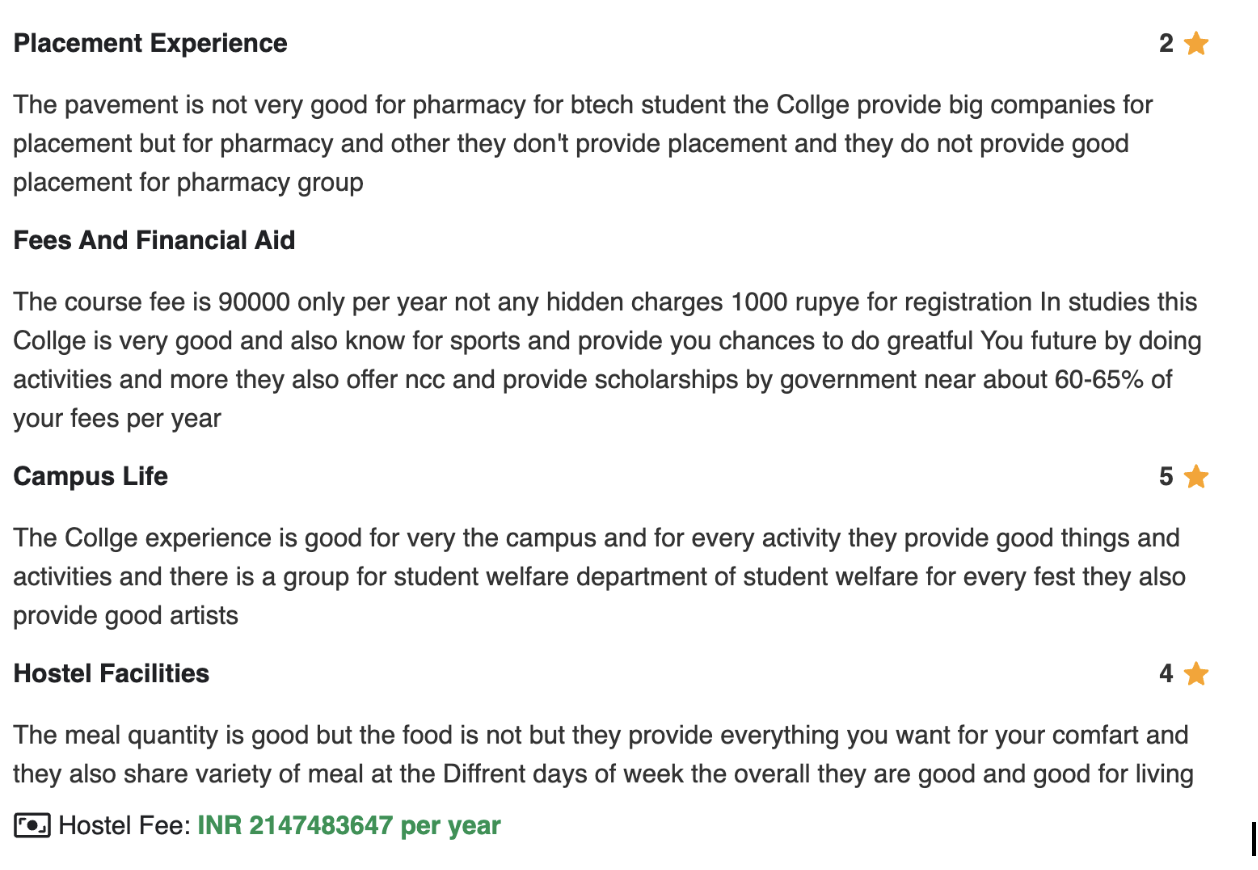The width and height of the screenshot is (1258, 870).
Task: Click the star icon beside Campus Life rating
Action: point(1196,477)
